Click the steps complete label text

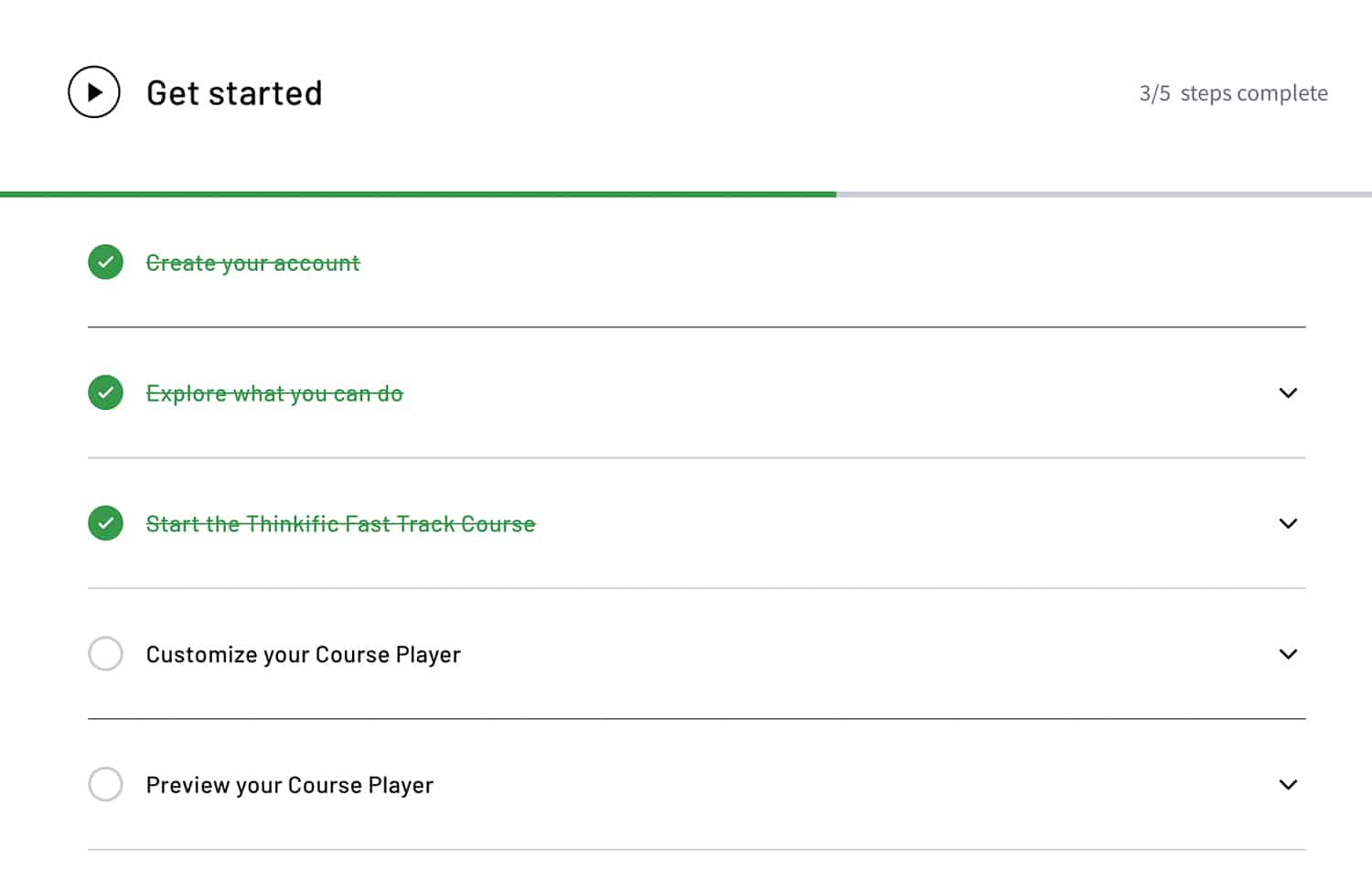tap(1254, 93)
